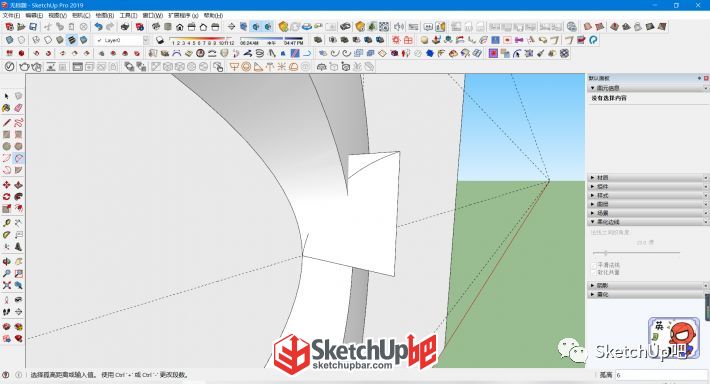Activate the Move tool
This screenshot has height=384, width=710.
coord(6,185)
